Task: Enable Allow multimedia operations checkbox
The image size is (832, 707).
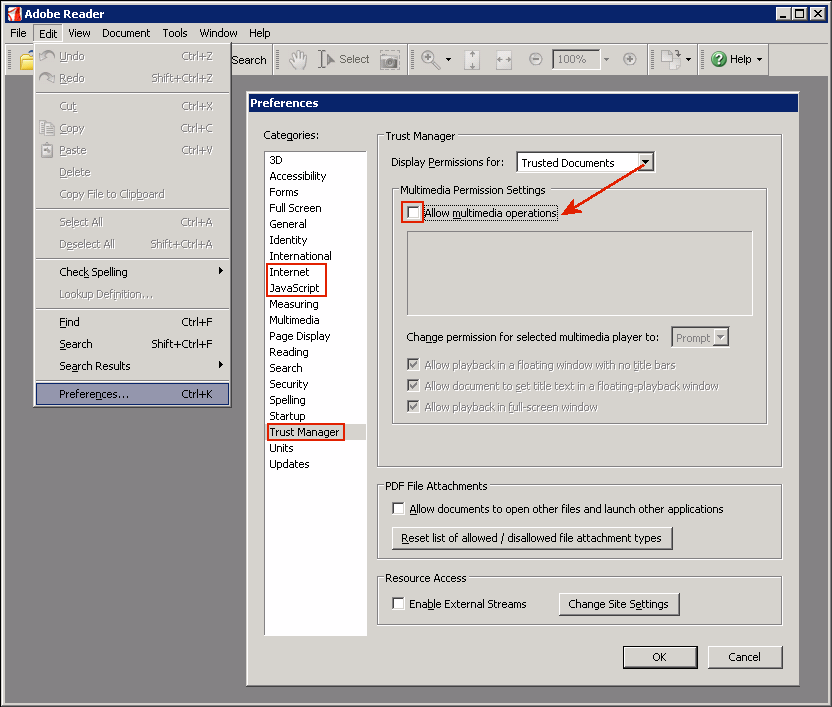Action: click(413, 213)
